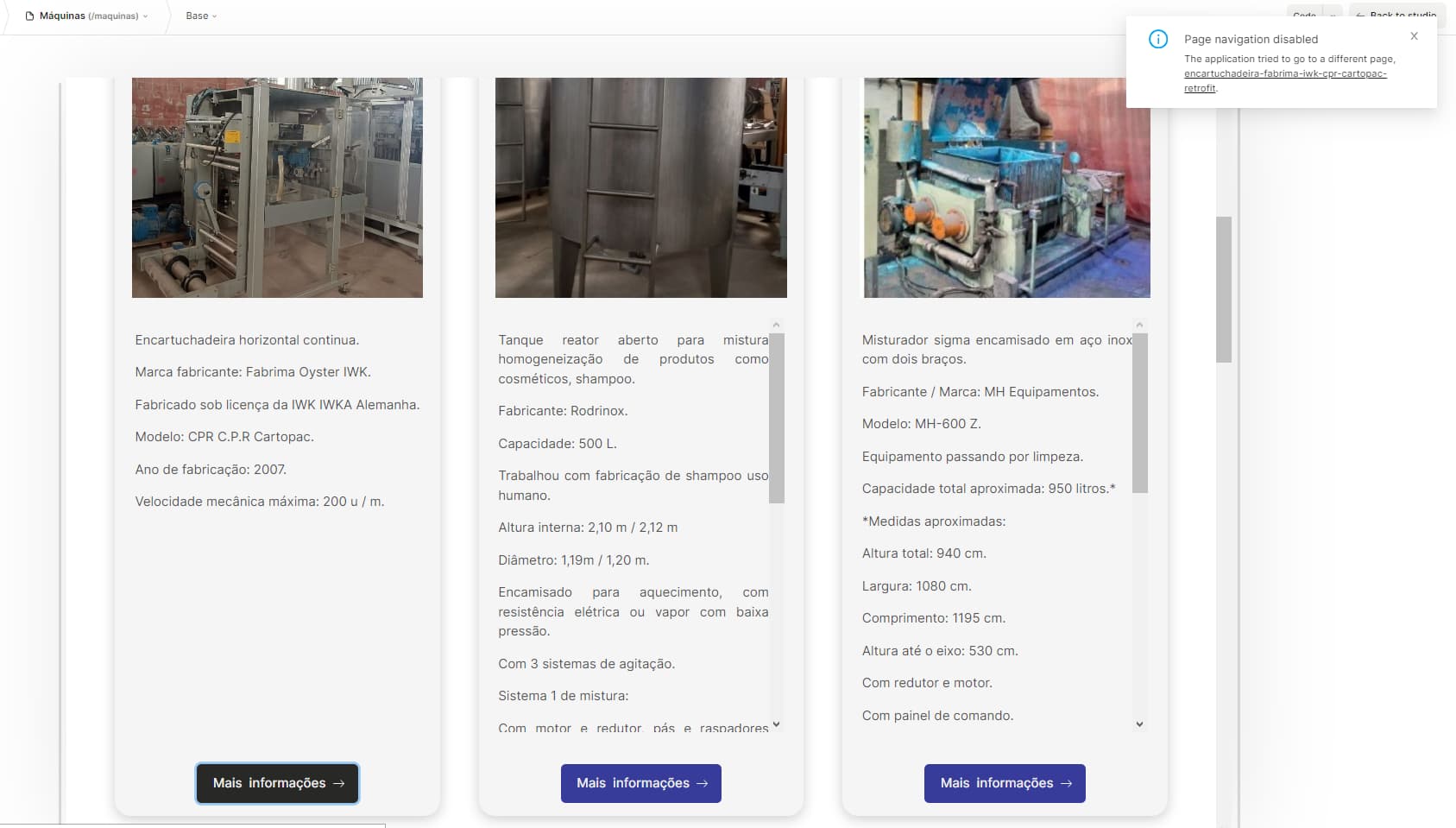This screenshot has width=1456, height=828.
Task: Click arrow icon on Tanque reator's Mais informações
Action: coord(703,784)
